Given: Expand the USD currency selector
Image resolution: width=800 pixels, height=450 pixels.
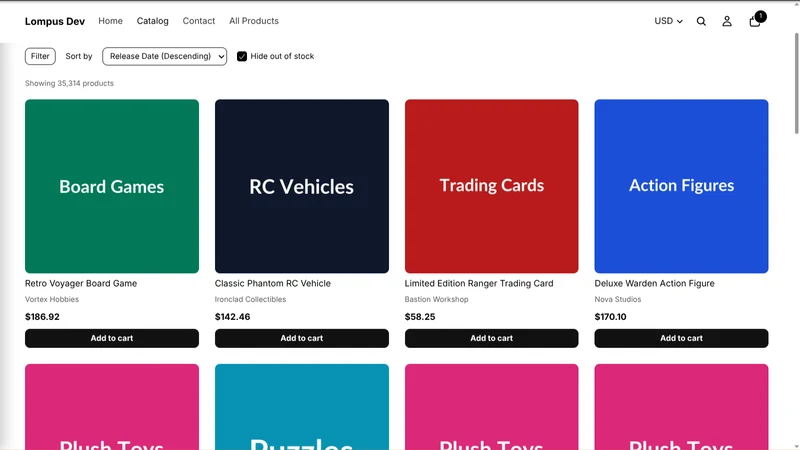Looking at the screenshot, I should [668, 21].
